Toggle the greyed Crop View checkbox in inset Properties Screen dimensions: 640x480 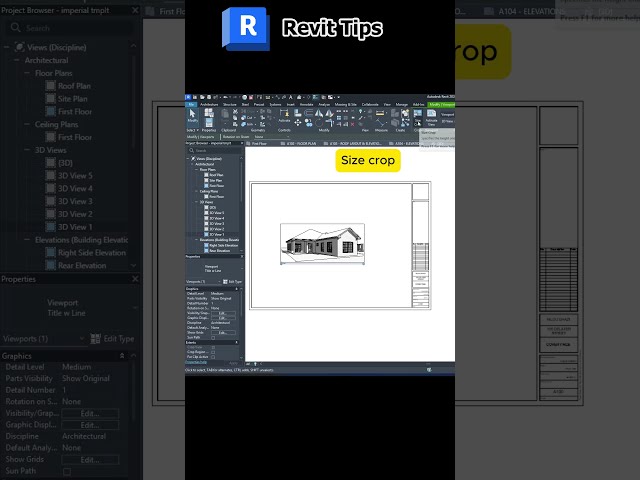[213, 347]
